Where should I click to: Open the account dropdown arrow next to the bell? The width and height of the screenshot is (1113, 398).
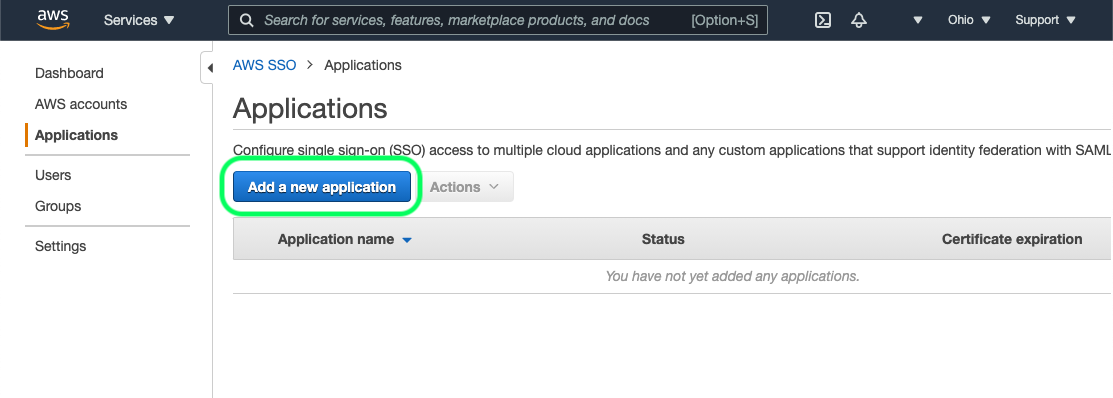click(x=917, y=21)
